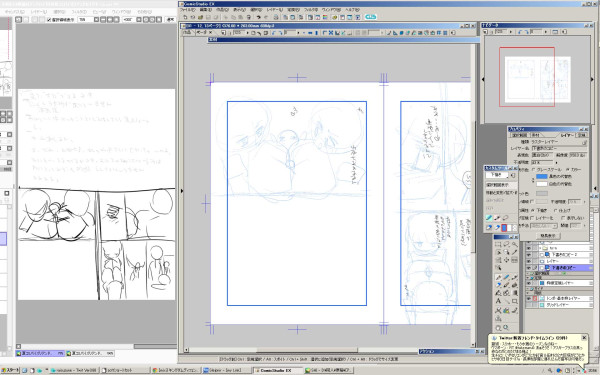This screenshot has height=375, width=600.
Task: Enable the レイヤー色 checkbox
Action: pos(532,218)
